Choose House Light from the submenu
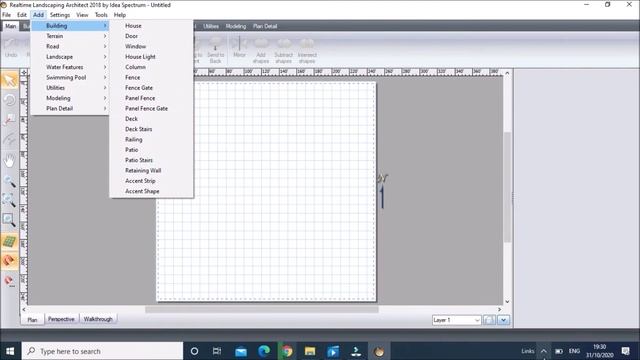The image size is (640, 360). 151,57
